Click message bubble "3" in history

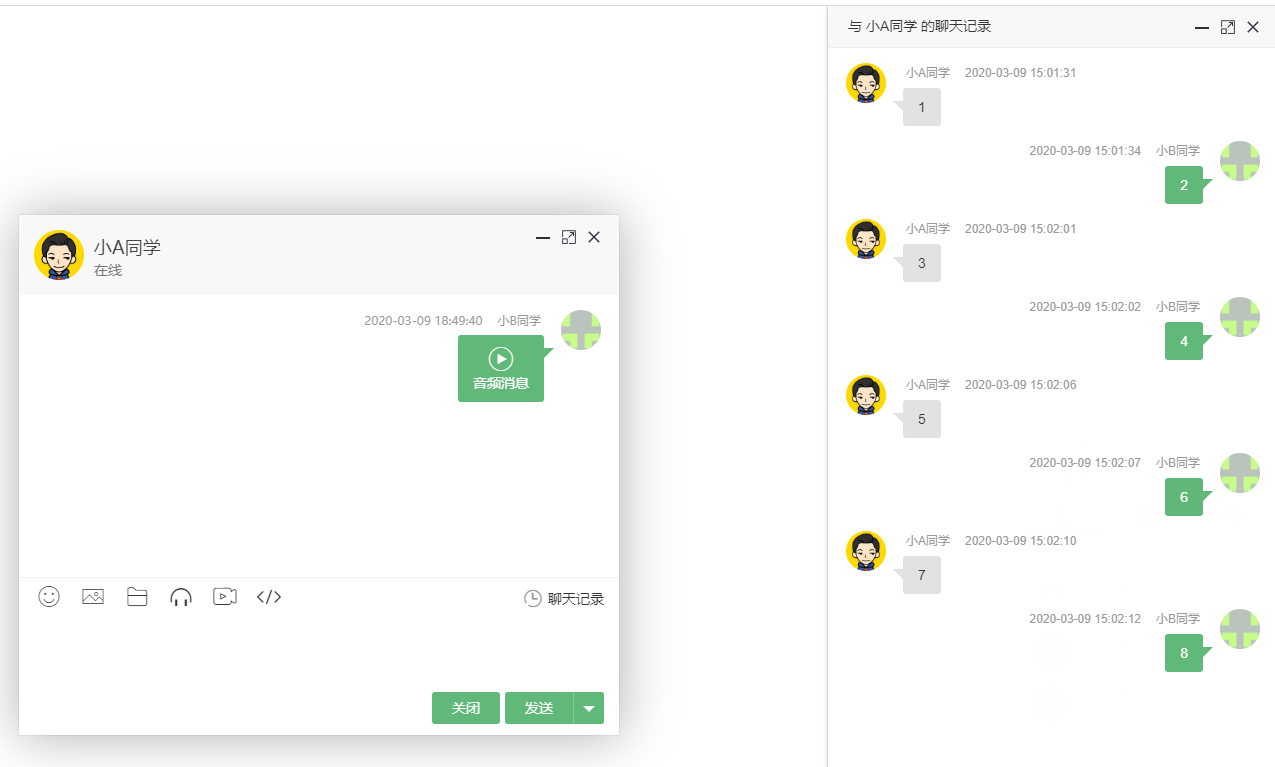(922, 263)
